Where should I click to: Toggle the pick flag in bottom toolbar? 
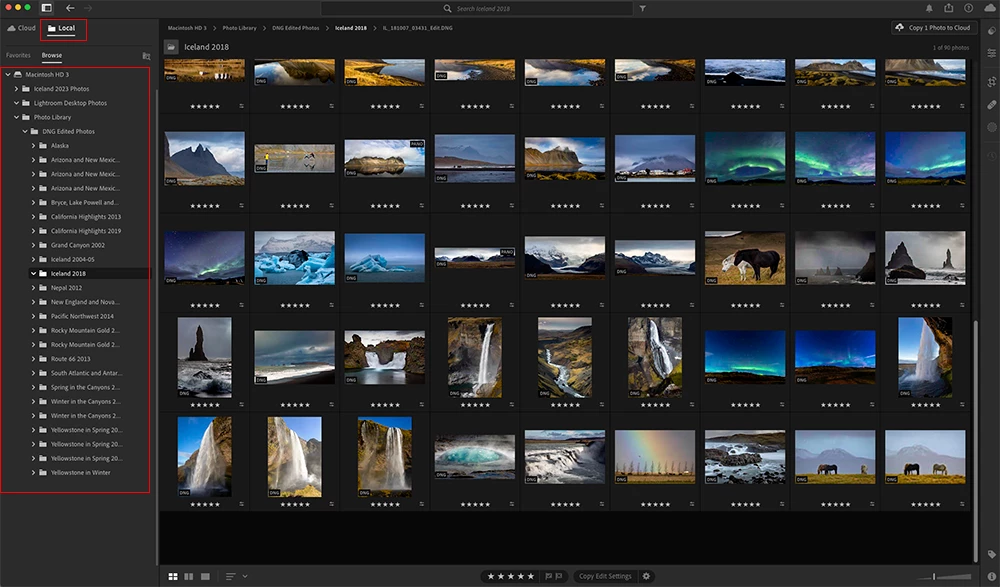pyautogui.click(x=548, y=576)
